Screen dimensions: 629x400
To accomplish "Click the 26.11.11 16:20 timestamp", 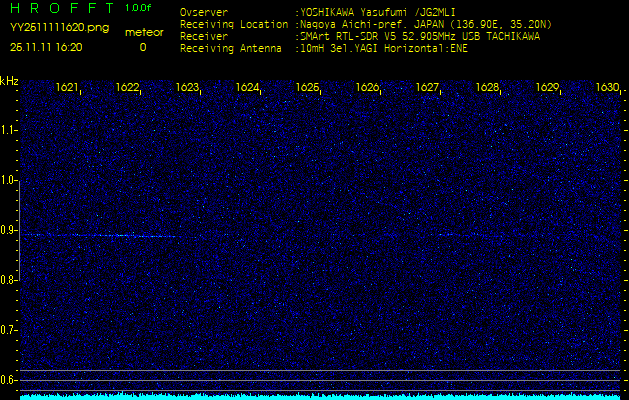I will (46, 47).
